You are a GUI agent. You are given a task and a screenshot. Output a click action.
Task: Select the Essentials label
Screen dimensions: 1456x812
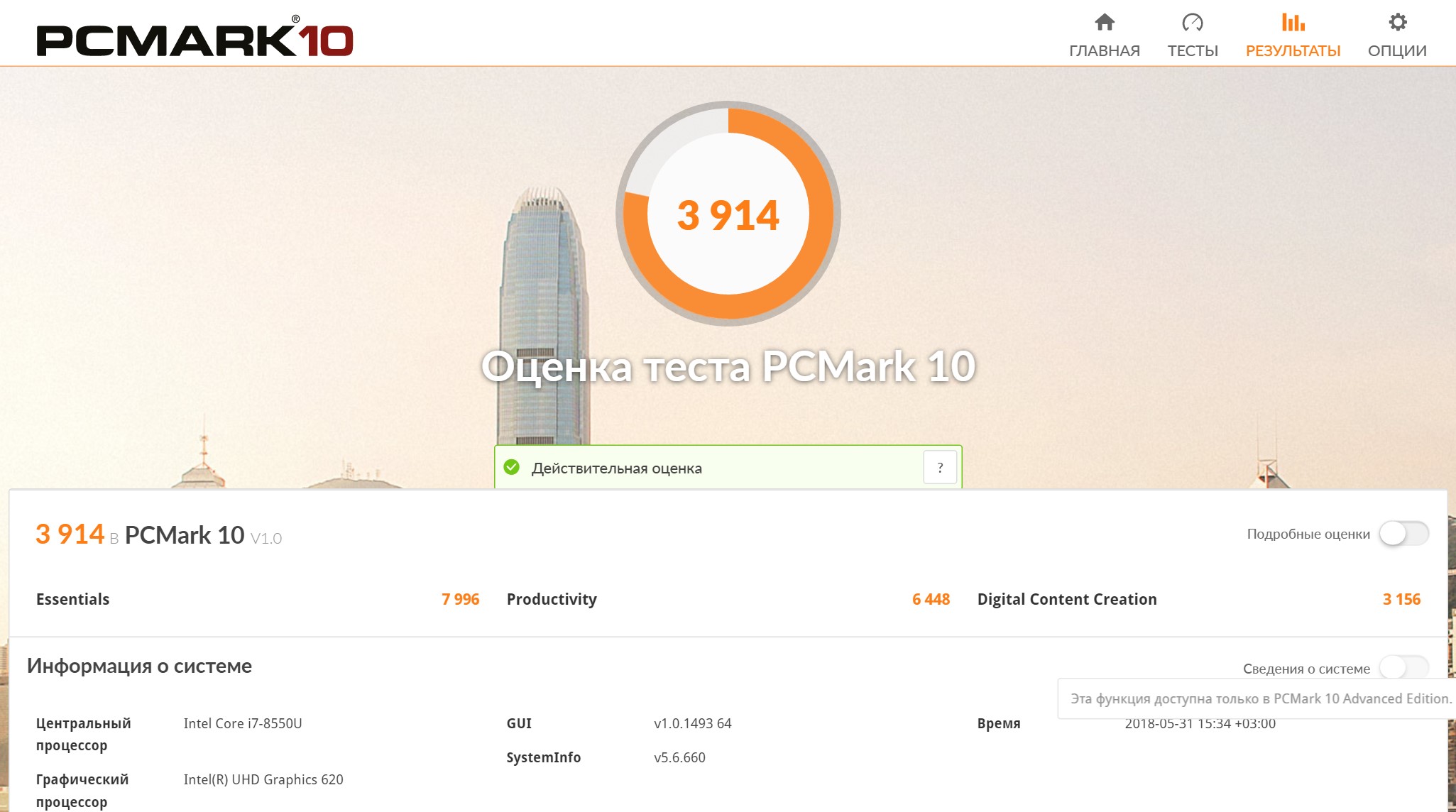[72, 599]
